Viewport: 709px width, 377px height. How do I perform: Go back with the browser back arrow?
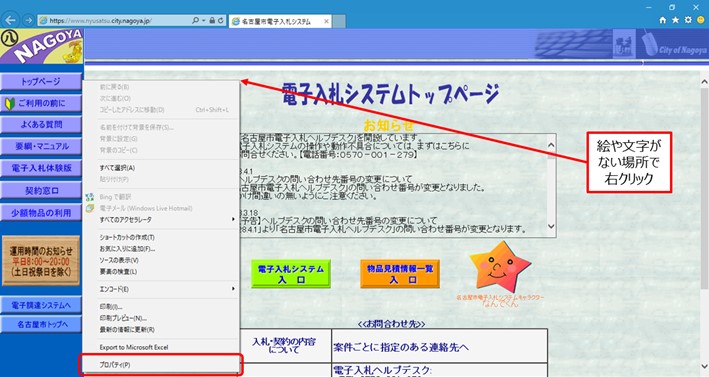(10, 20)
